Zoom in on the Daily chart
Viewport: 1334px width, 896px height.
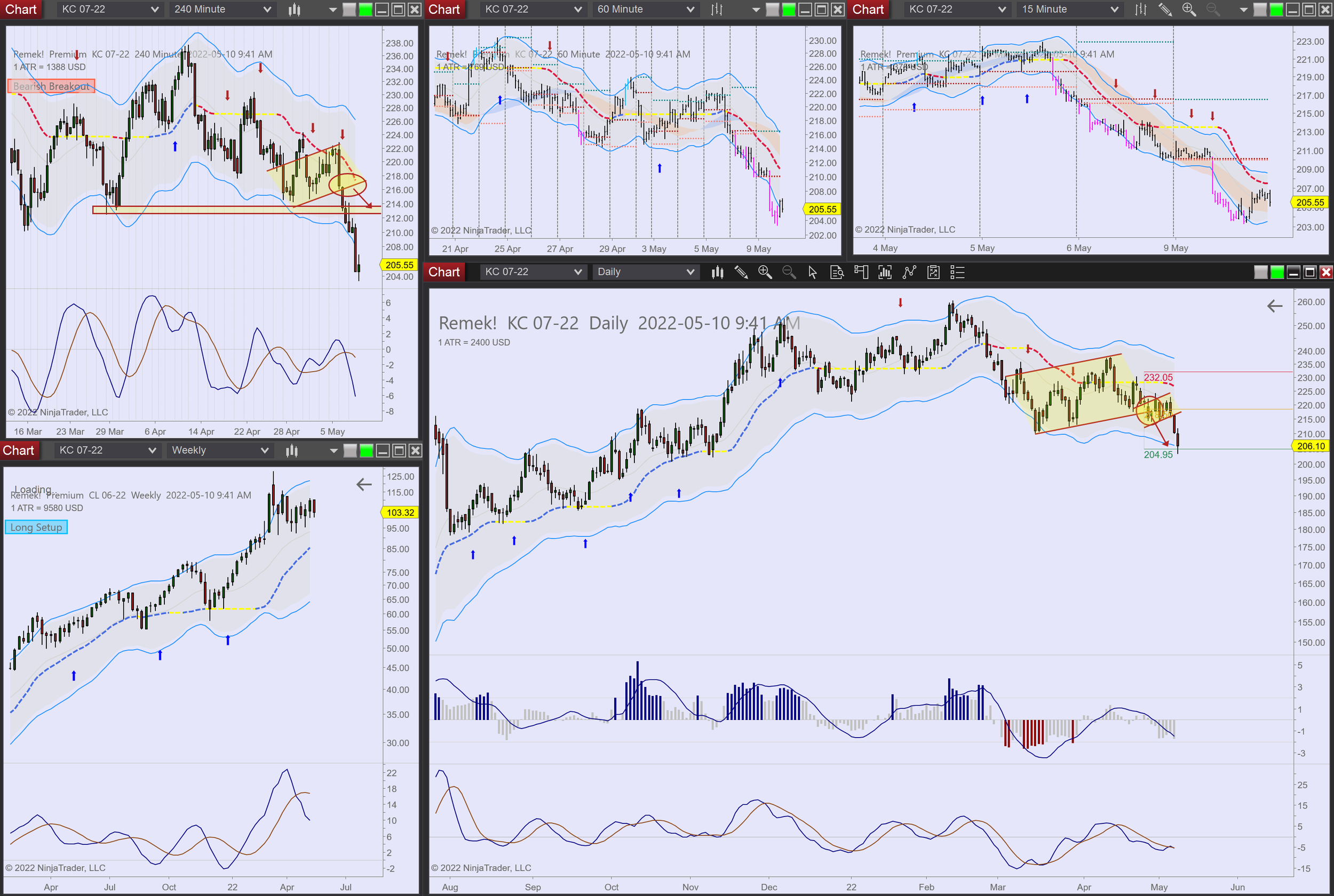tap(765, 272)
